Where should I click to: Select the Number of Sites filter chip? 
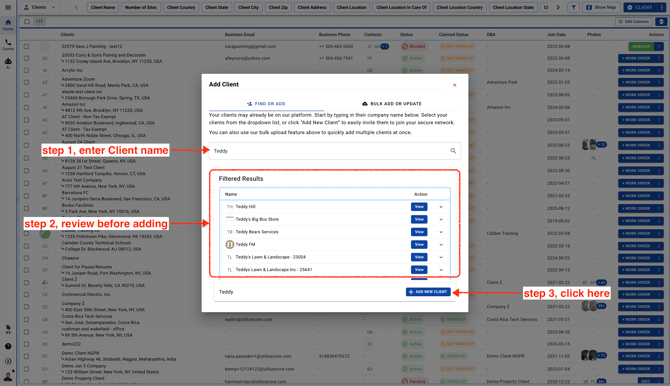[141, 7]
